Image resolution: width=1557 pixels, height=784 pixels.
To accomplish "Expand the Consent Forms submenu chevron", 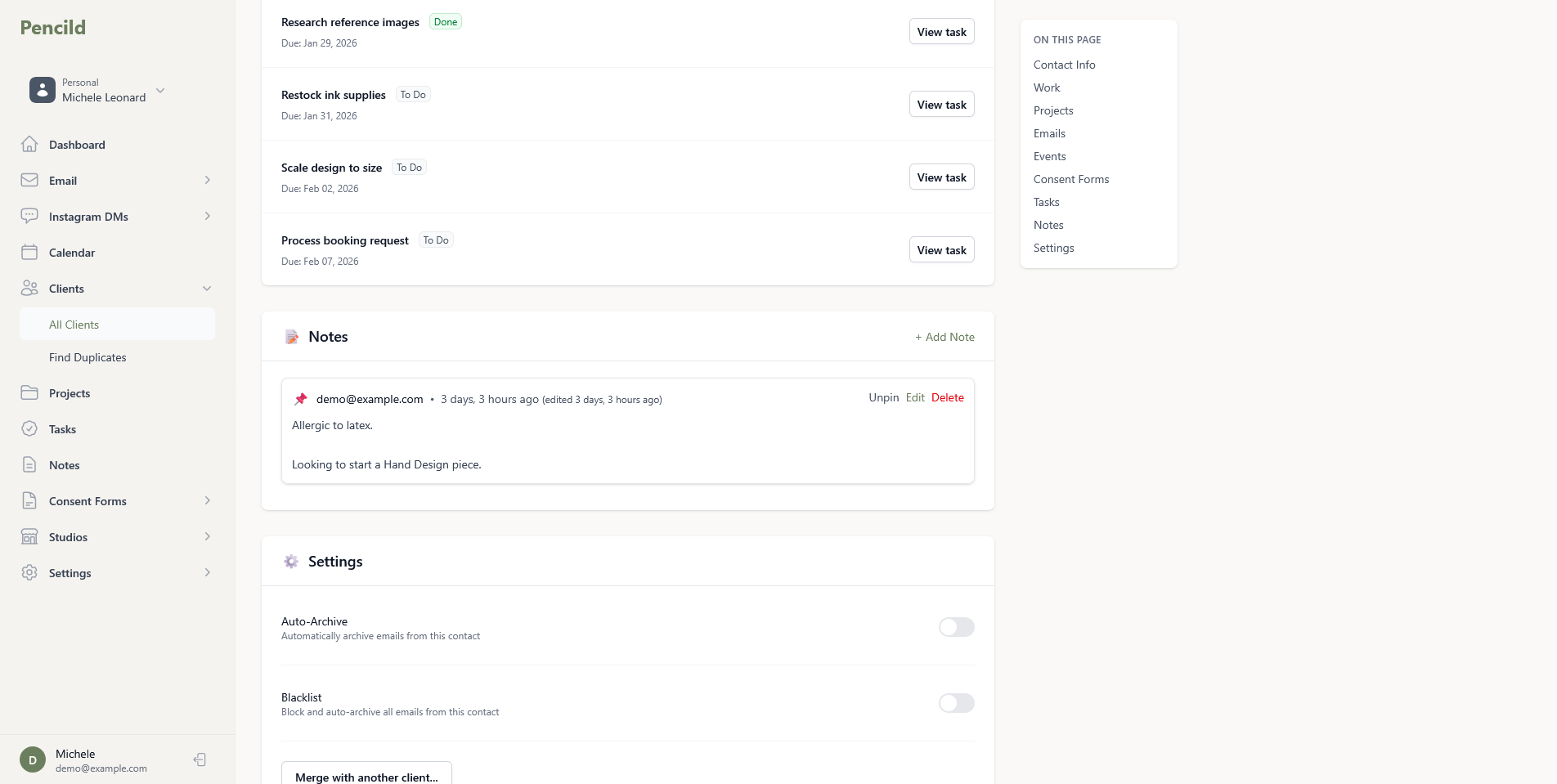I will [x=207, y=501].
